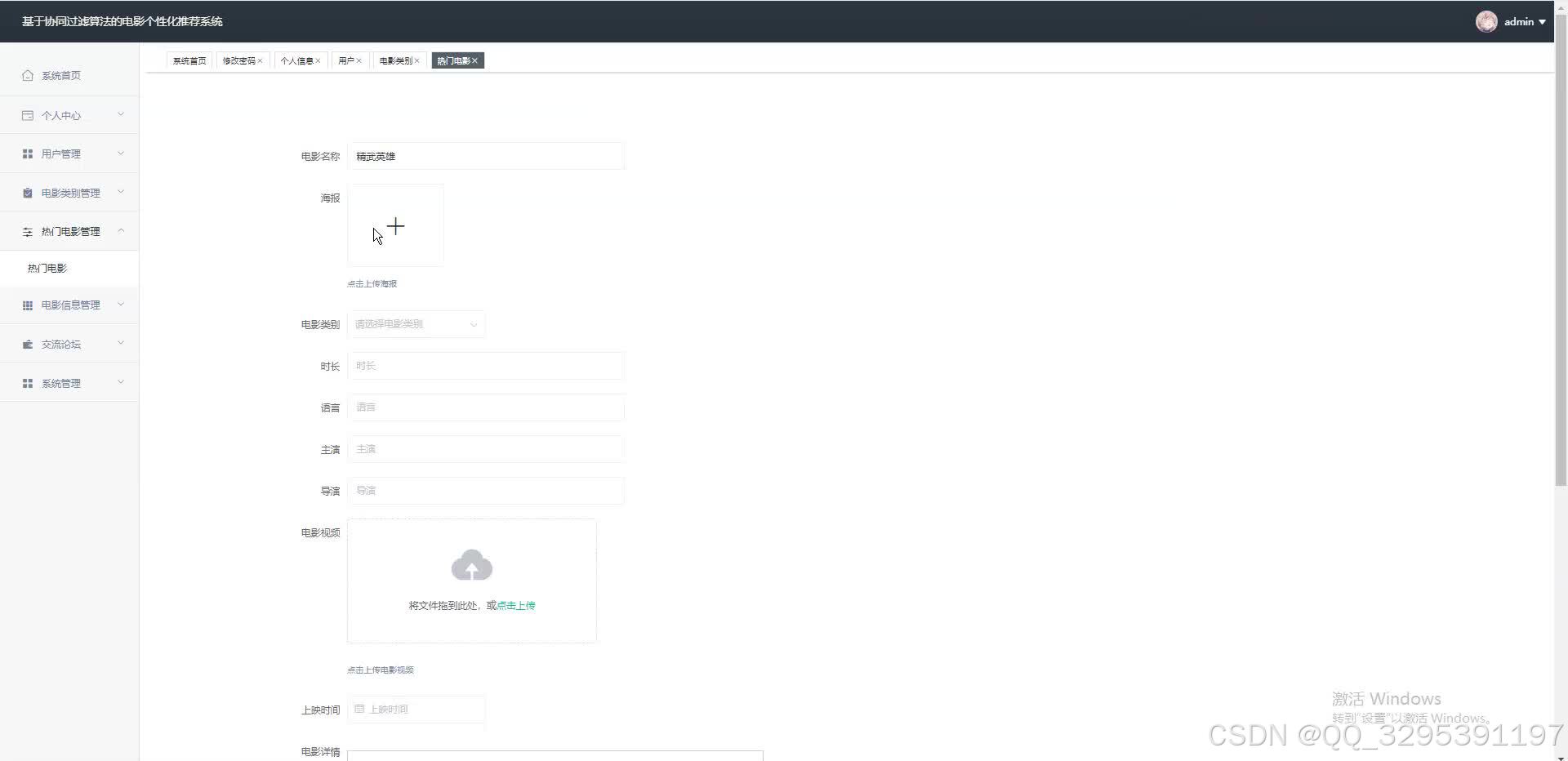The image size is (1568, 761).
Task: Expand the 电影类别管理 menu chevron
Action: pyautogui.click(x=121, y=192)
